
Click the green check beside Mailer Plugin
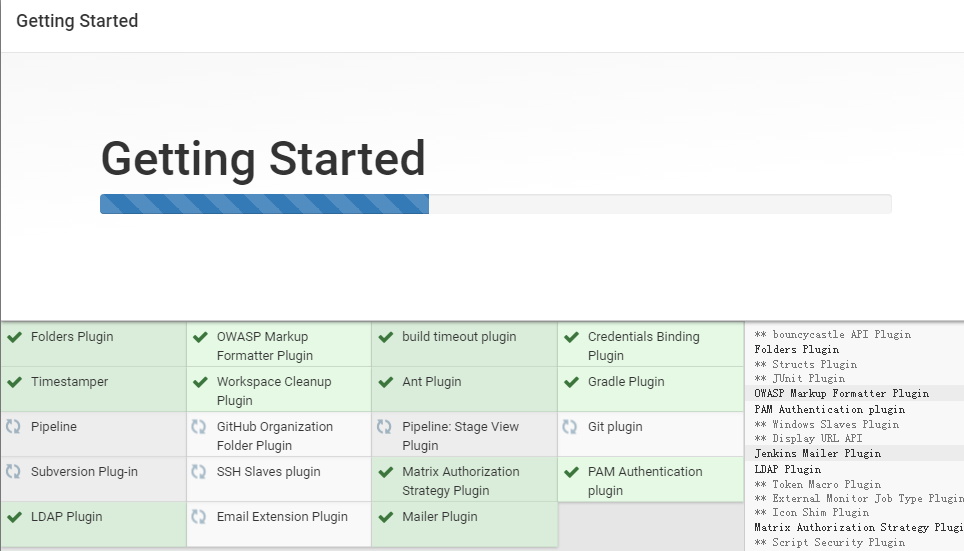pyautogui.click(x=386, y=517)
